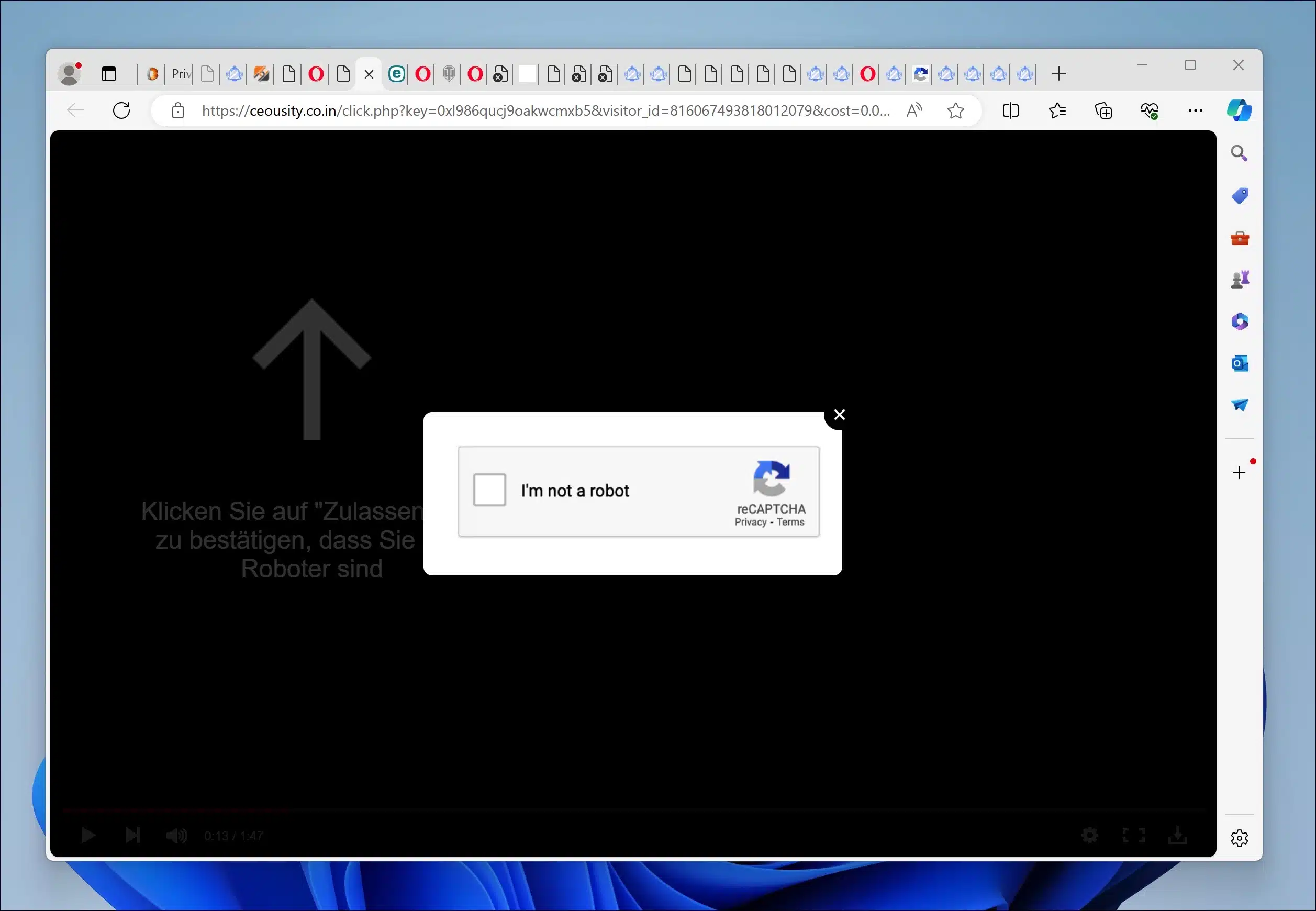Open Outlook in the sidebar
Image resolution: width=1316 pixels, height=911 pixels.
coord(1240,363)
